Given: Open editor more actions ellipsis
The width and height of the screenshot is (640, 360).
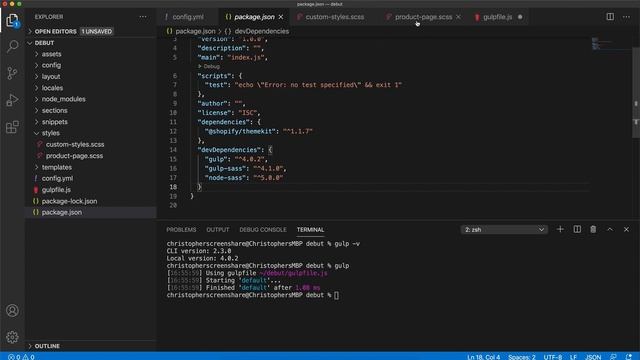Looking at the screenshot, I should point(627,17).
